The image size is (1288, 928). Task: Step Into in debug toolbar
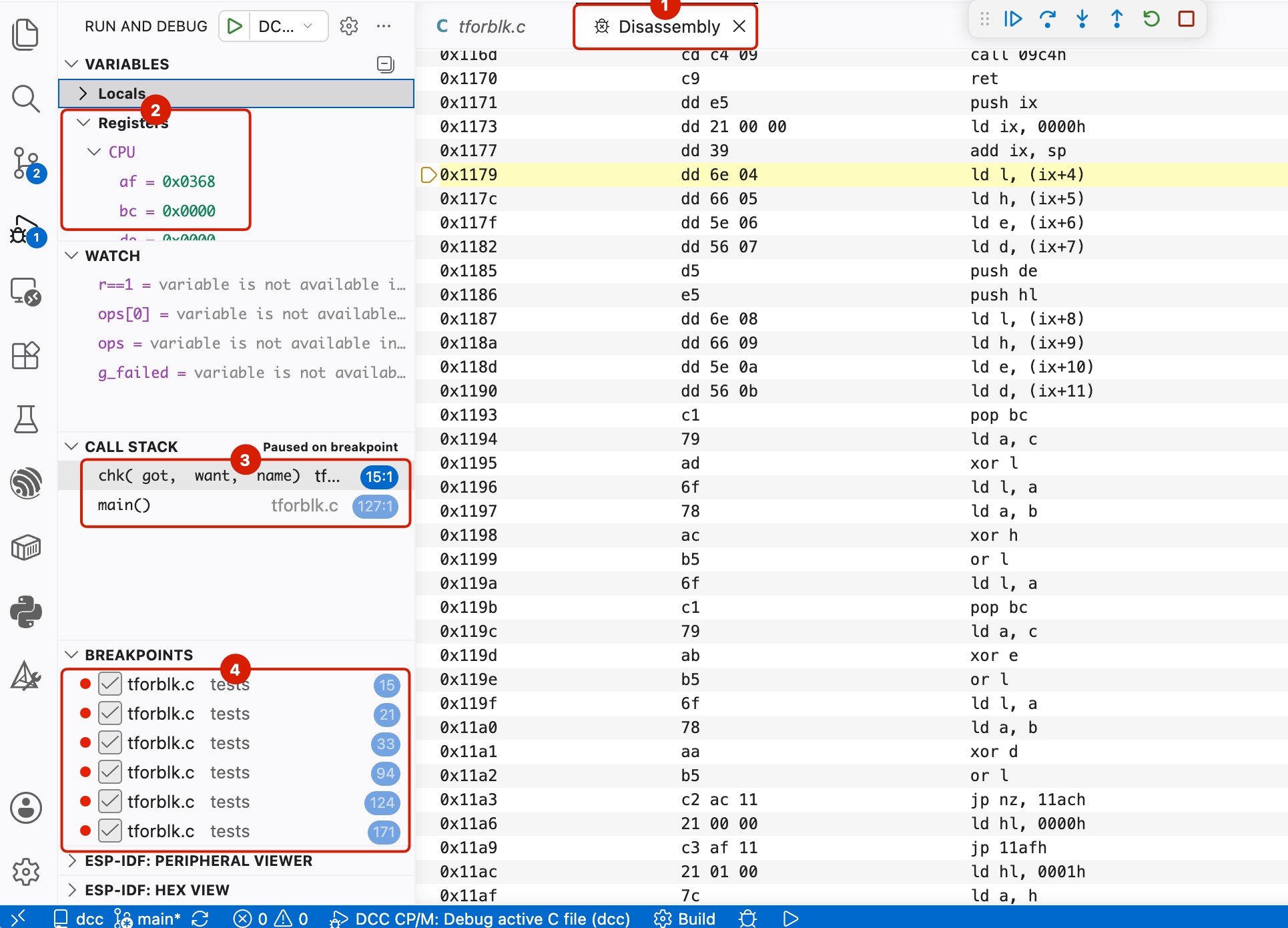pyautogui.click(x=1082, y=19)
